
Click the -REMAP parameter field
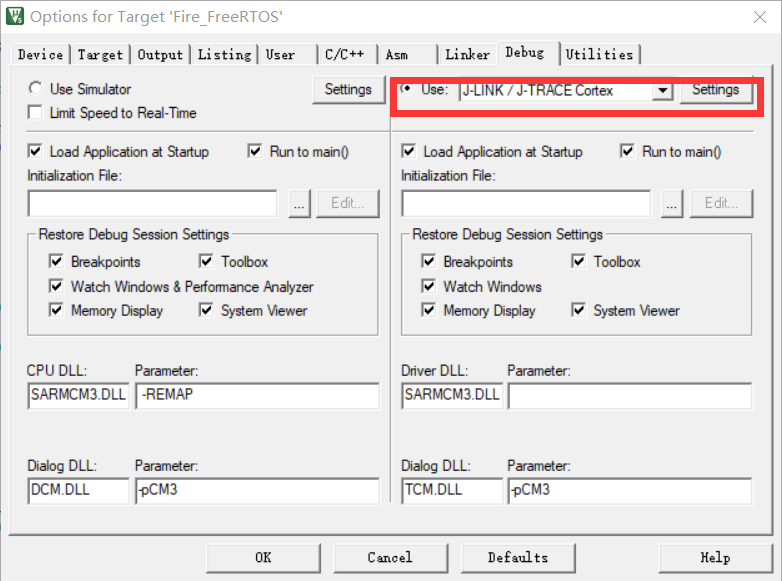pyautogui.click(x=257, y=395)
